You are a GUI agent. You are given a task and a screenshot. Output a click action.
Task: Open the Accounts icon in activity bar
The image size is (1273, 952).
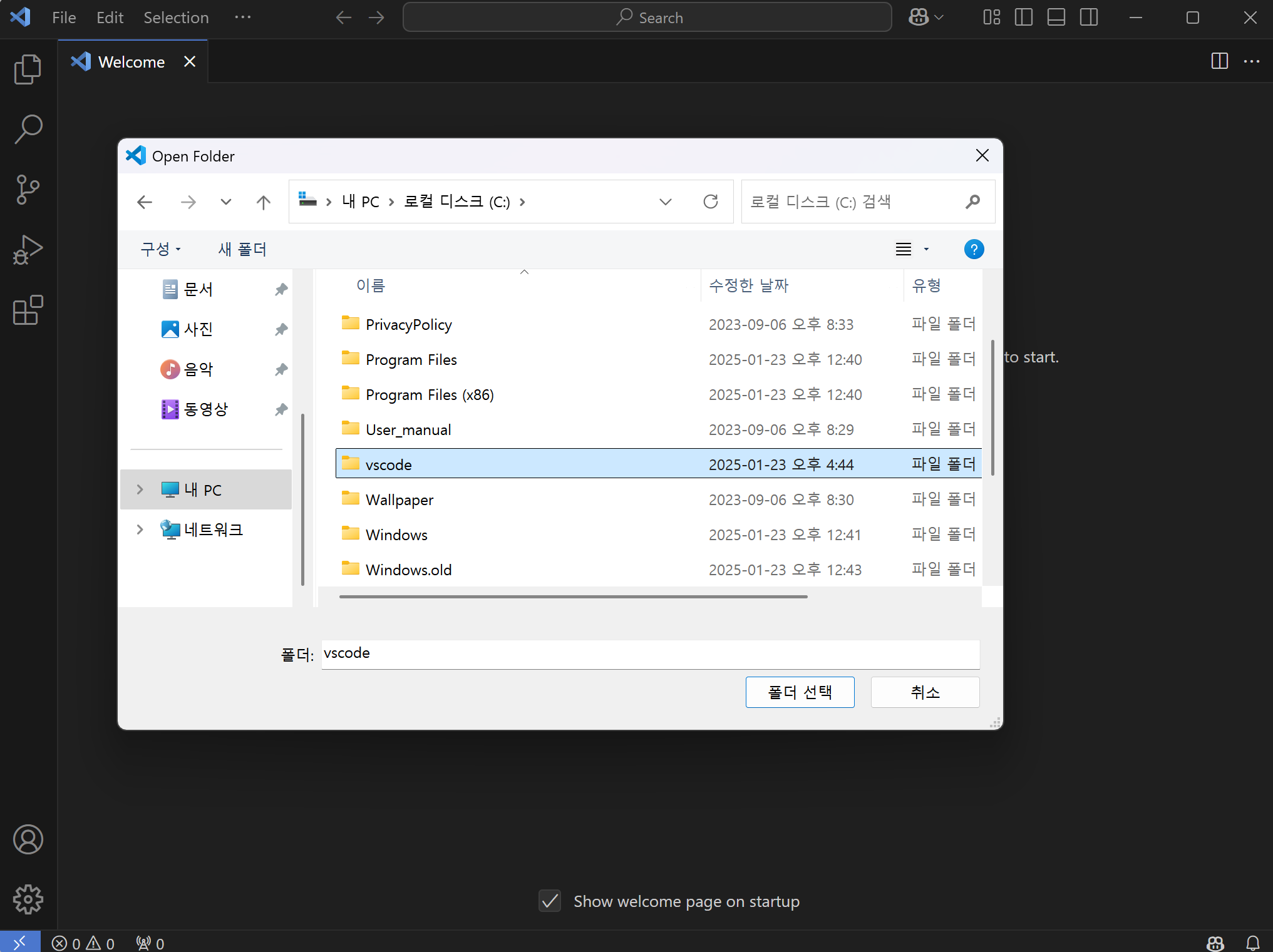click(x=28, y=839)
